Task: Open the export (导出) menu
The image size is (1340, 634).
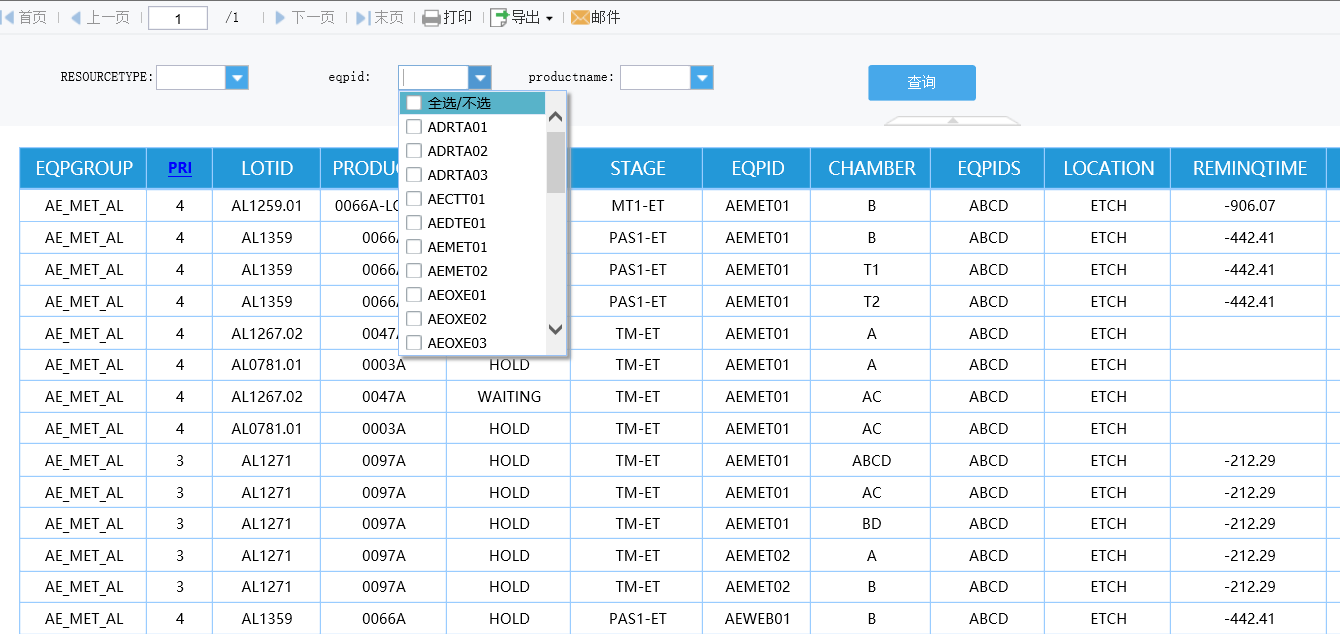Action: tap(521, 17)
